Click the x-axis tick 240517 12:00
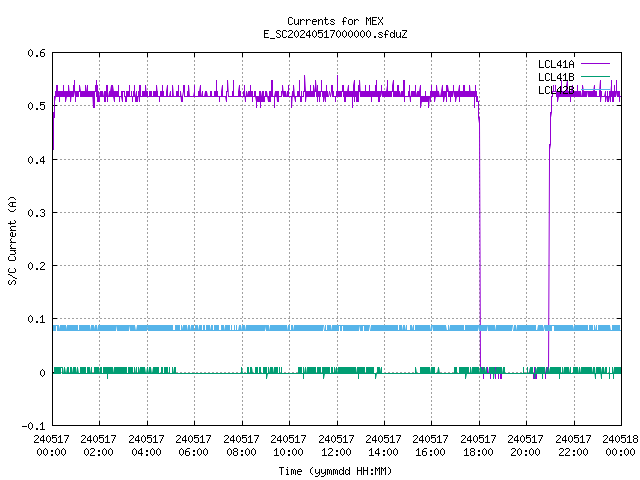Image resolution: width=640 pixels, height=480 pixels. click(x=336, y=445)
